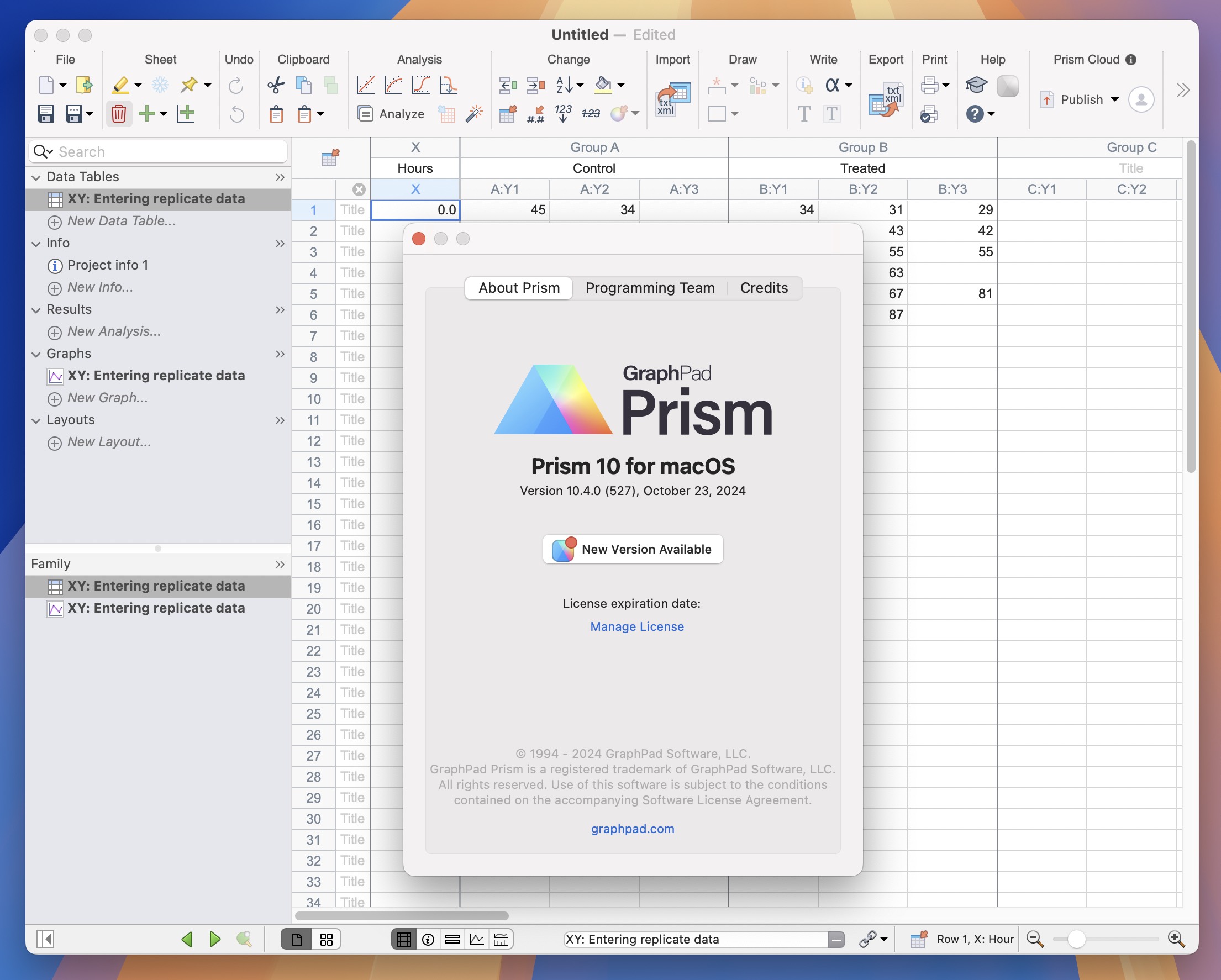Click New Analysis... in navigator

(x=114, y=331)
